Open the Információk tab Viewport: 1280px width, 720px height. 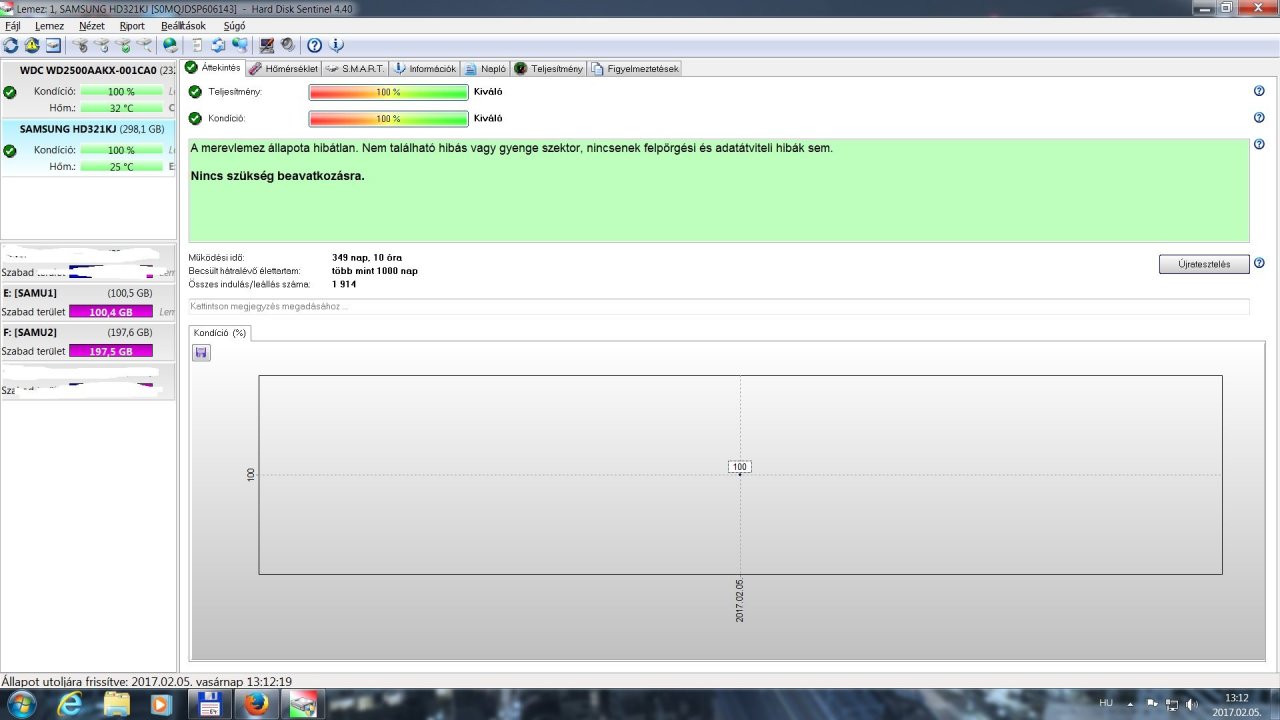click(x=425, y=69)
